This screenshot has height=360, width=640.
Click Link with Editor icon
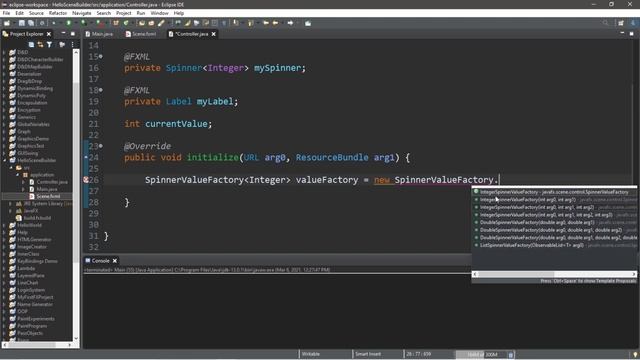40,44
